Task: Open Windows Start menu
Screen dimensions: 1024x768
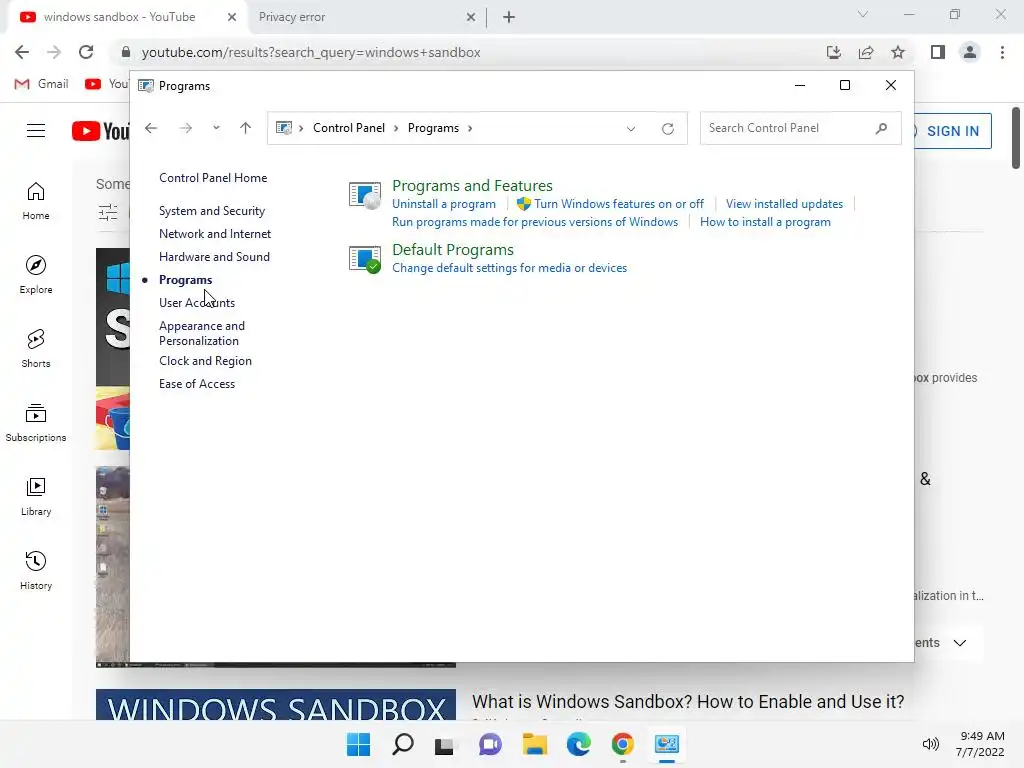Action: pos(358,744)
